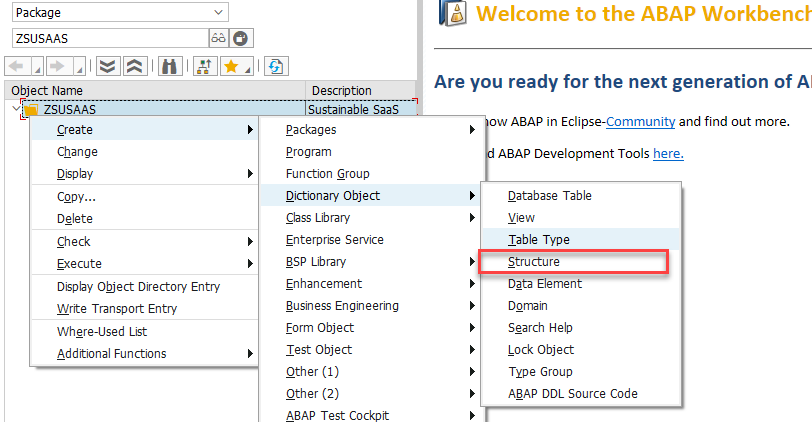Click the Display object glasses icon
The image size is (812, 422).
point(218,38)
